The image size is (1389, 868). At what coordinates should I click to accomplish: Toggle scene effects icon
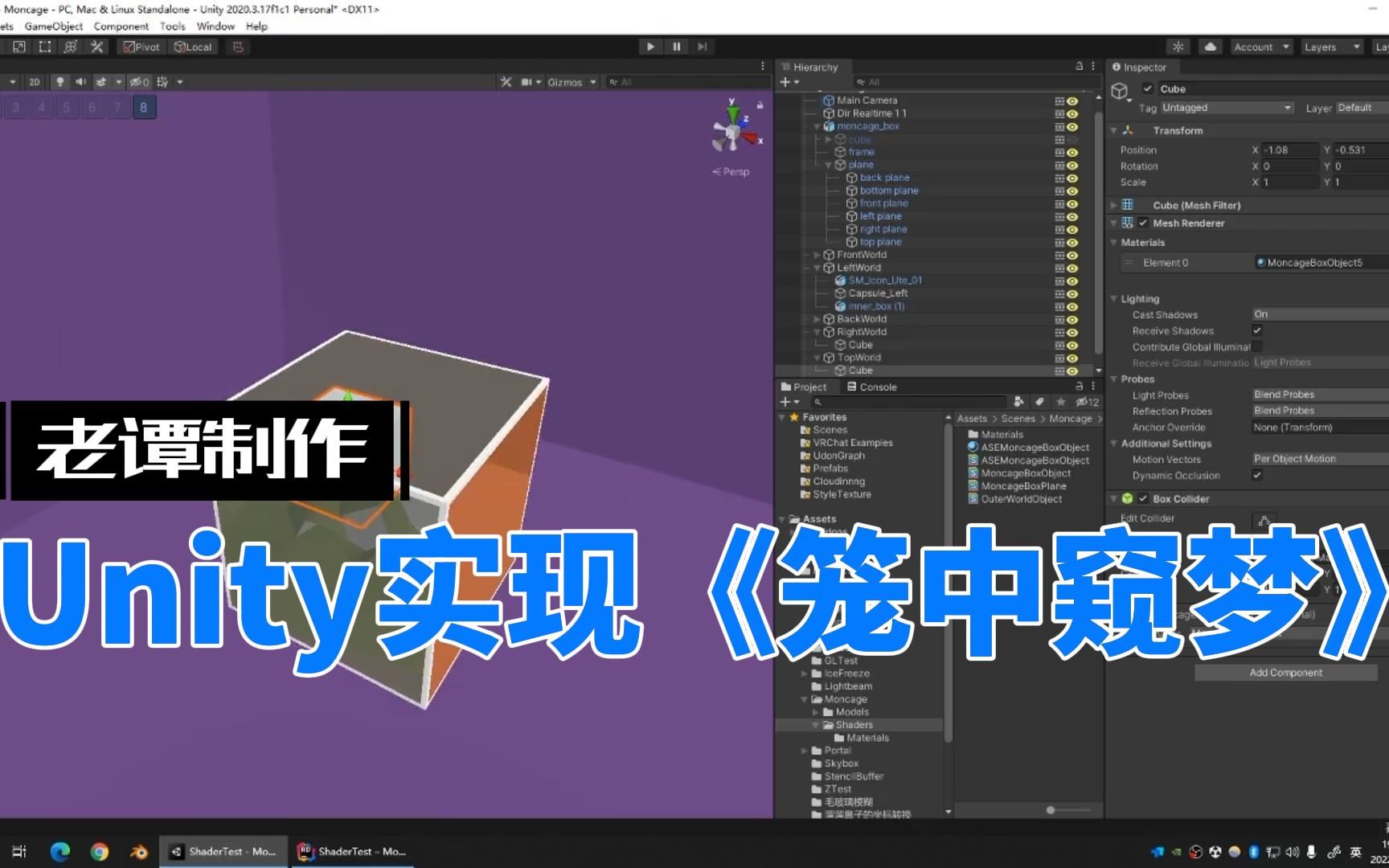[101, 82]
